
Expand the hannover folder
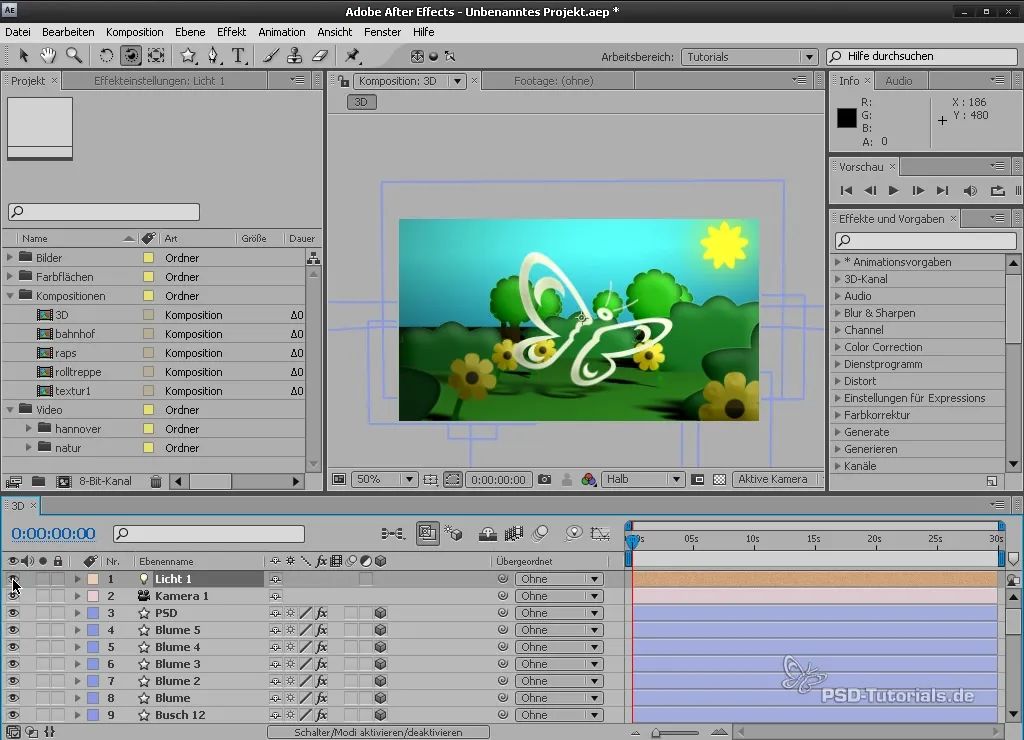(x=29, y=428)
